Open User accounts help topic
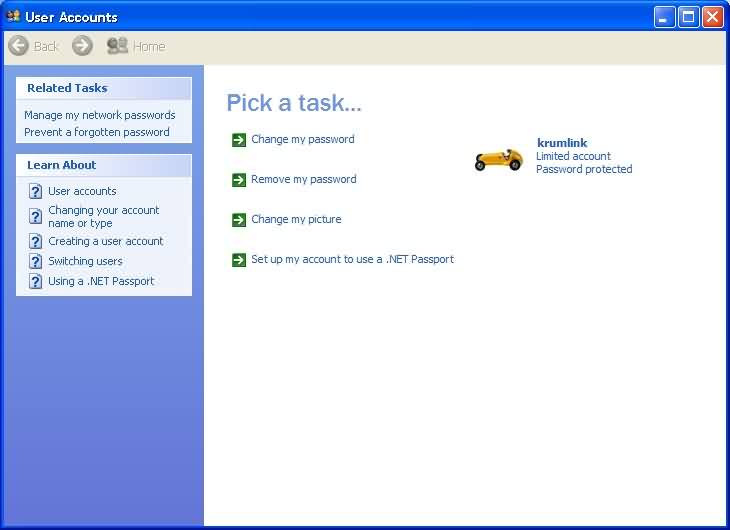 (x=82, y=191)
